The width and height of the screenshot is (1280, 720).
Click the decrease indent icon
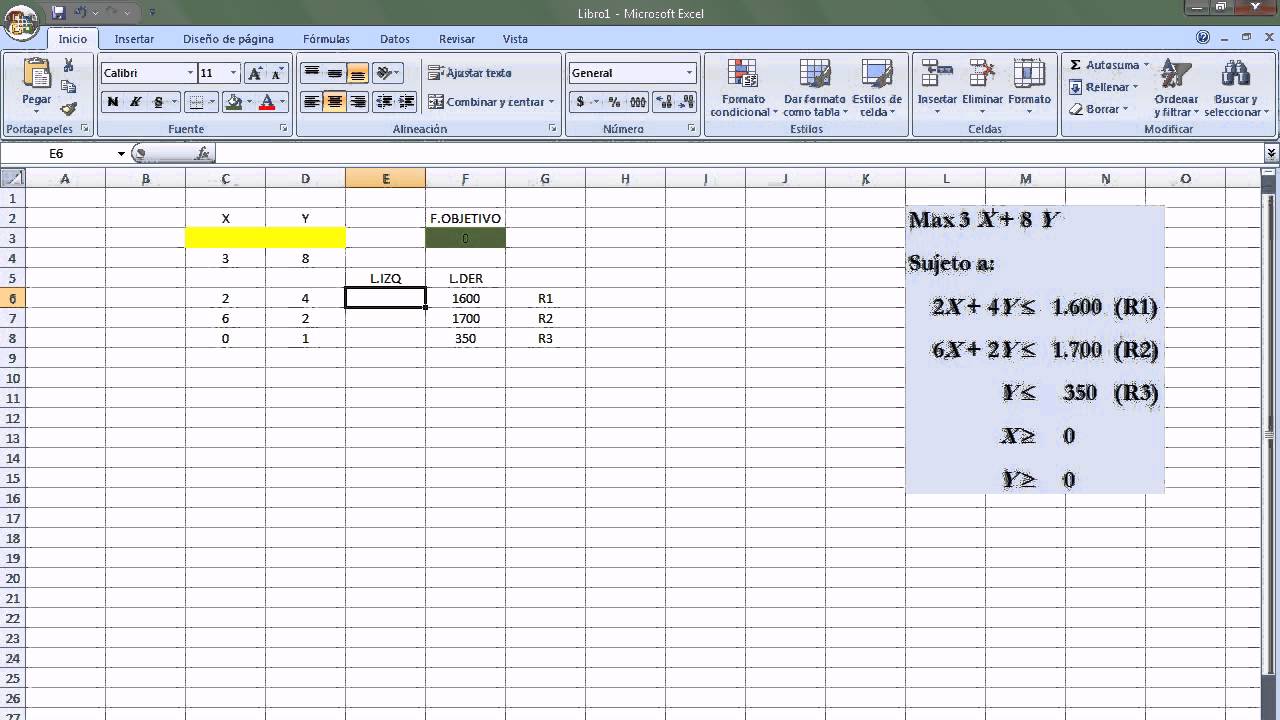[384, 102]
